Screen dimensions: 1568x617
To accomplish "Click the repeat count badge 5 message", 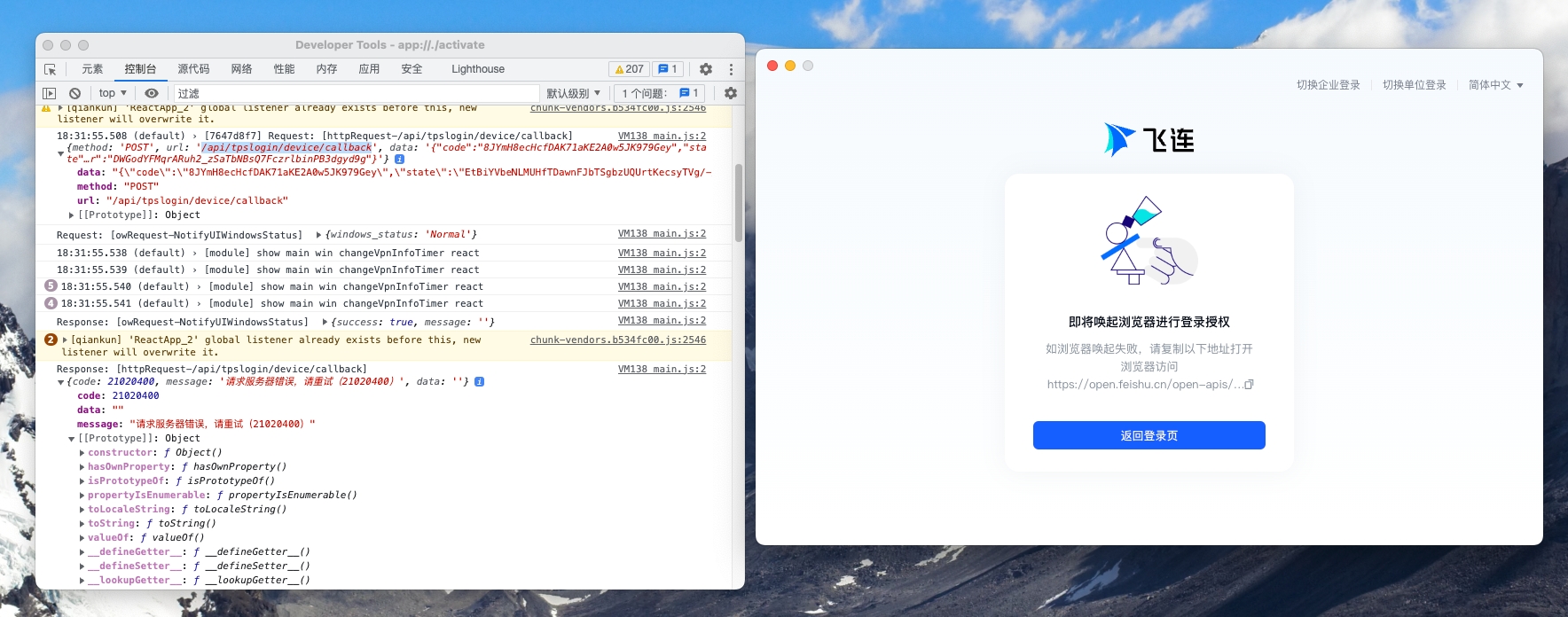I will coord(51,286).
